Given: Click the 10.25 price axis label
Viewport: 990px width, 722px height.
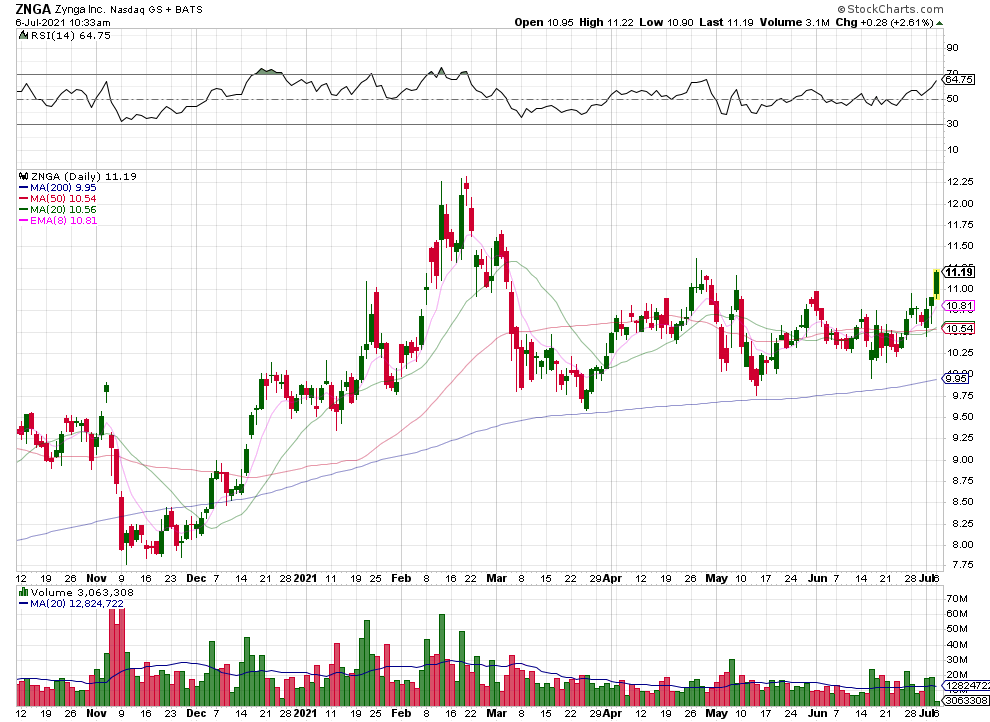Looking at the screenshot, I should [x=960, y=353].
